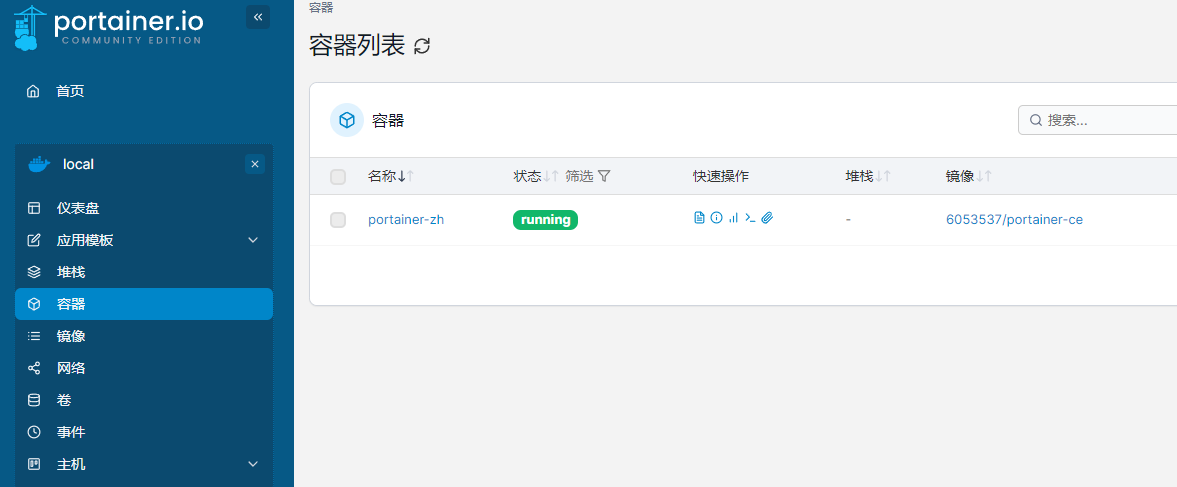
Task: Close the local environment with the X button
Action: [x=255, y=164]
